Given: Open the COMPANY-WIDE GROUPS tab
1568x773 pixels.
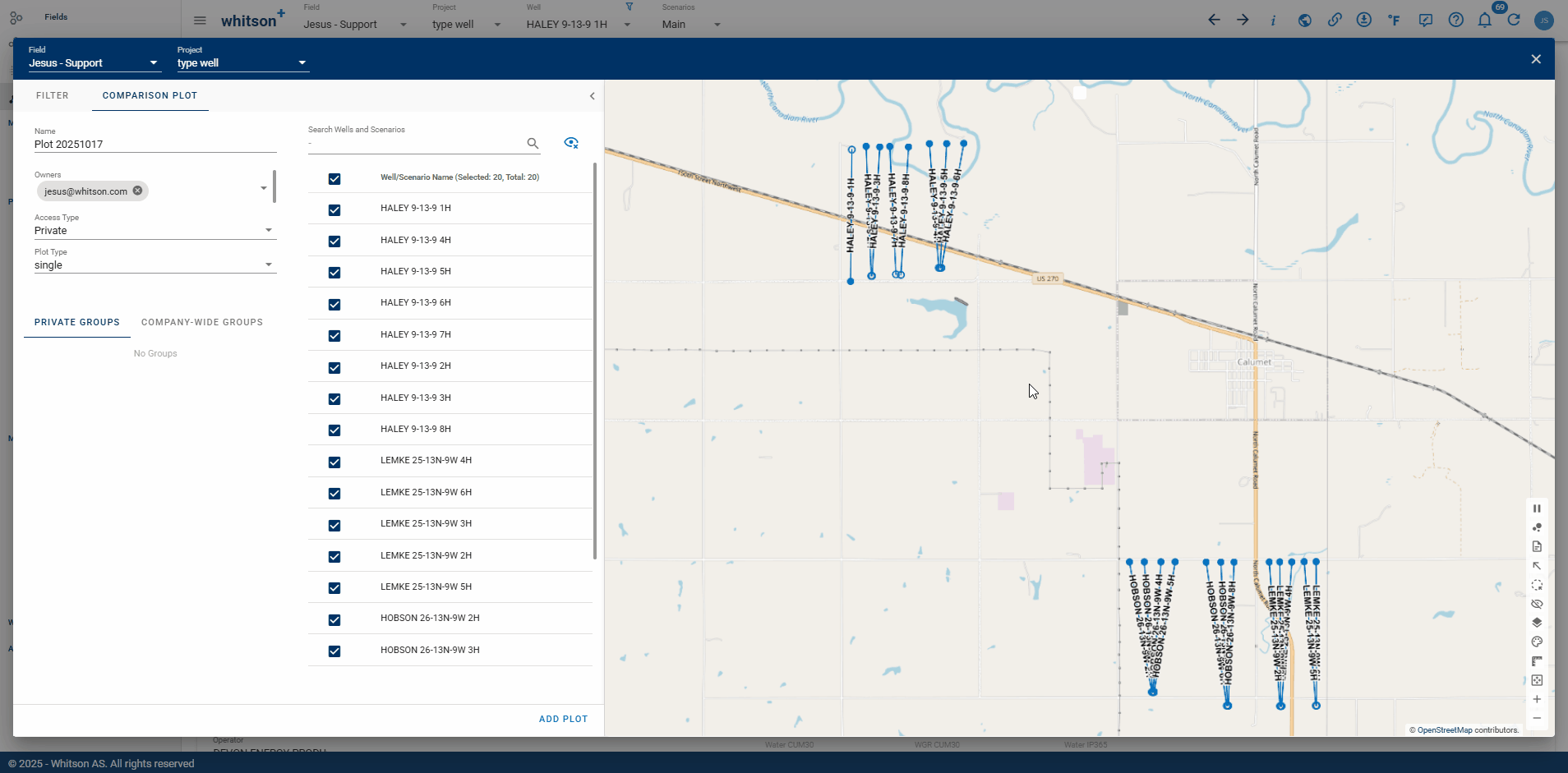Looking at the screenshot, I should pyautogui.click(x=202, y=322).
